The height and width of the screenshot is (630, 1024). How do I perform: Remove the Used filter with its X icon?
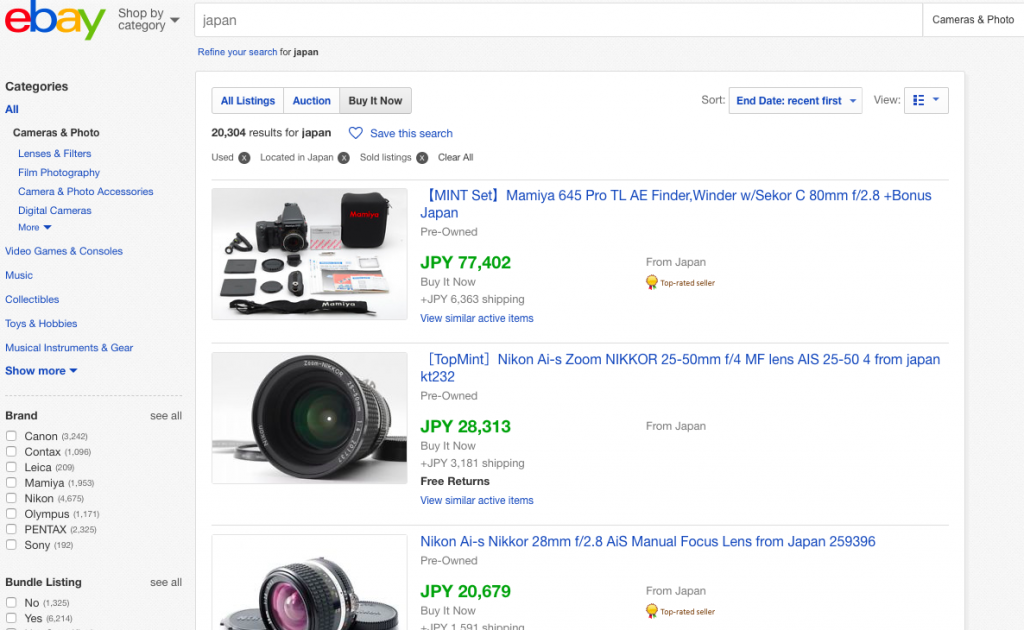click(244, 158)
